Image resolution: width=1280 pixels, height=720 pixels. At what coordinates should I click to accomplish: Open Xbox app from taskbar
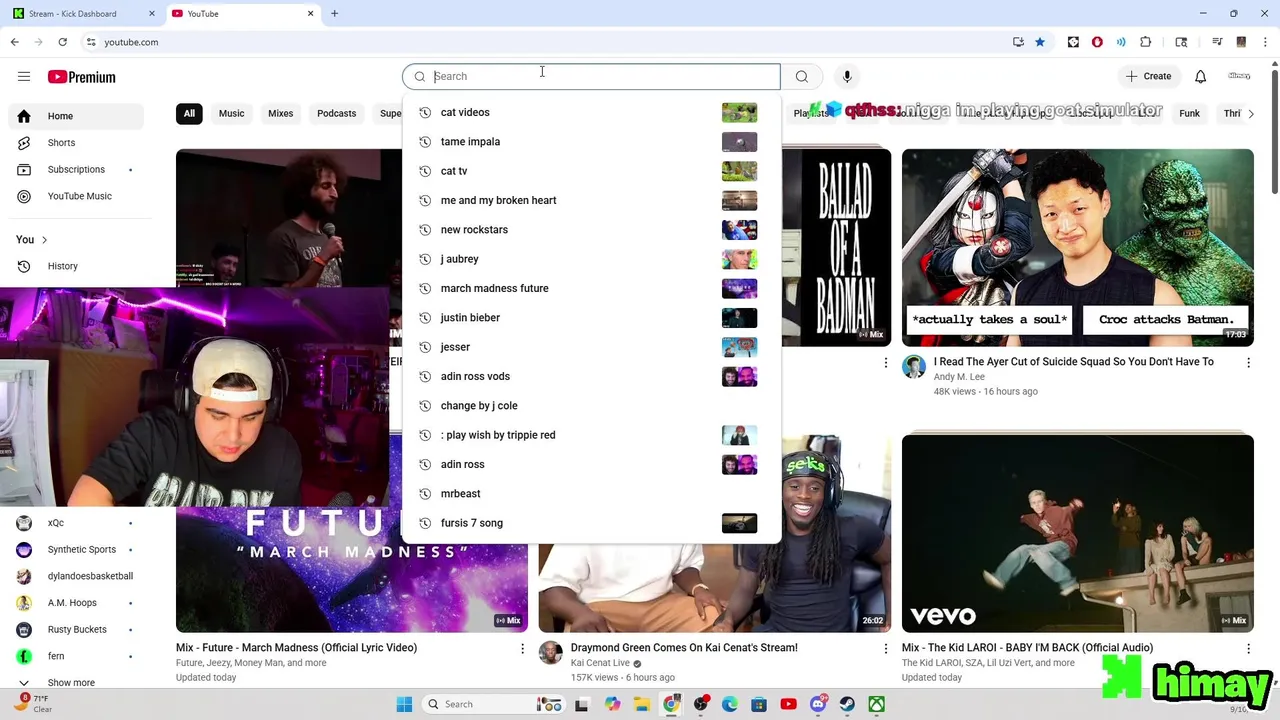click(876, 704)
